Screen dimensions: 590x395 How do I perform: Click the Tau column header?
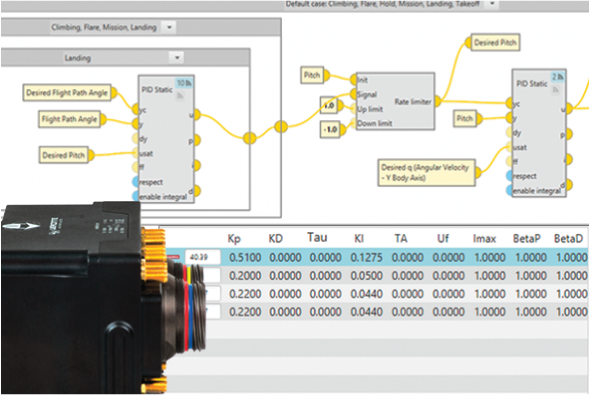coord(317,237)
